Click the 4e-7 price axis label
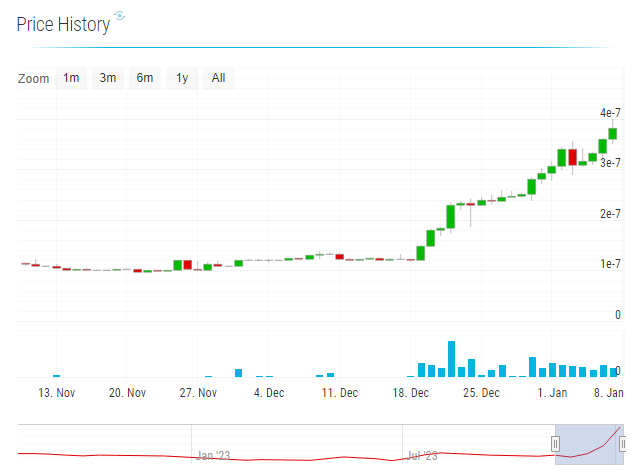The width and height of the screenshot is (638, 476). point(610,113)
